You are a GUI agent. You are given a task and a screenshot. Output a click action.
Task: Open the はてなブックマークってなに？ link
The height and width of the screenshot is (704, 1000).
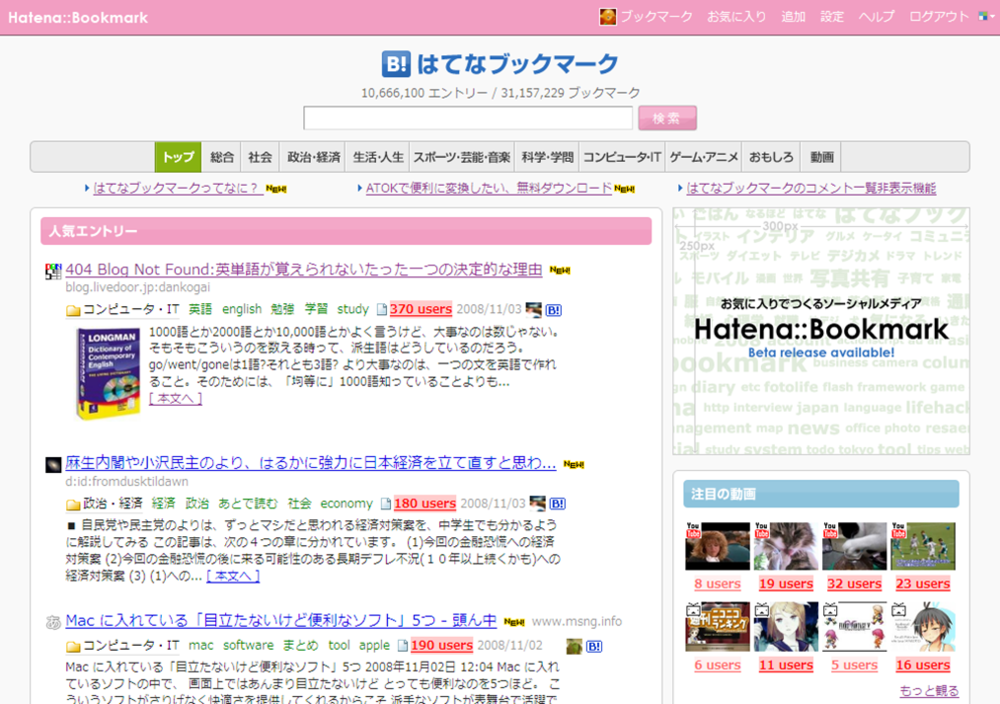coord(178,188)
